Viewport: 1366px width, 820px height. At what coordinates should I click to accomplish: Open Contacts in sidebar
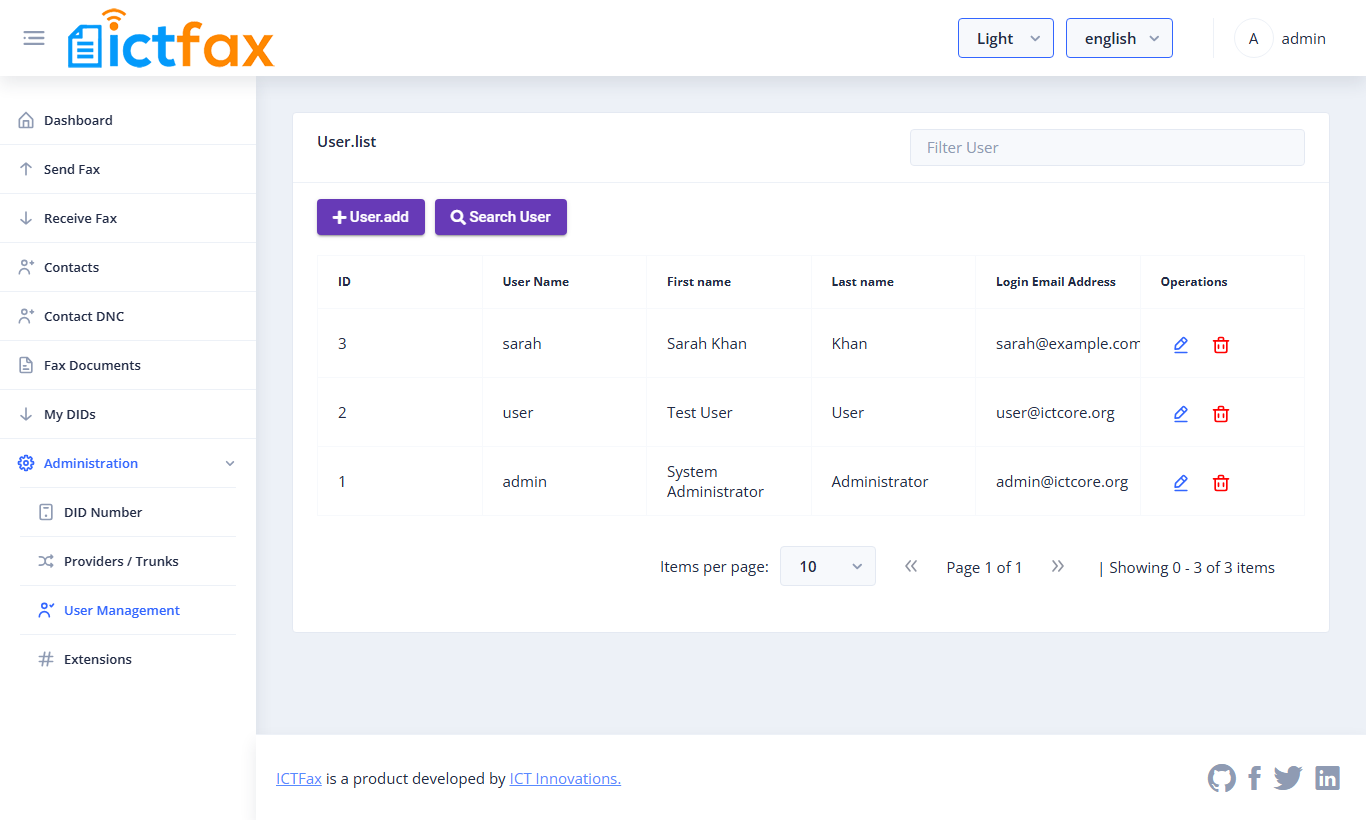(x=128, y=267)
